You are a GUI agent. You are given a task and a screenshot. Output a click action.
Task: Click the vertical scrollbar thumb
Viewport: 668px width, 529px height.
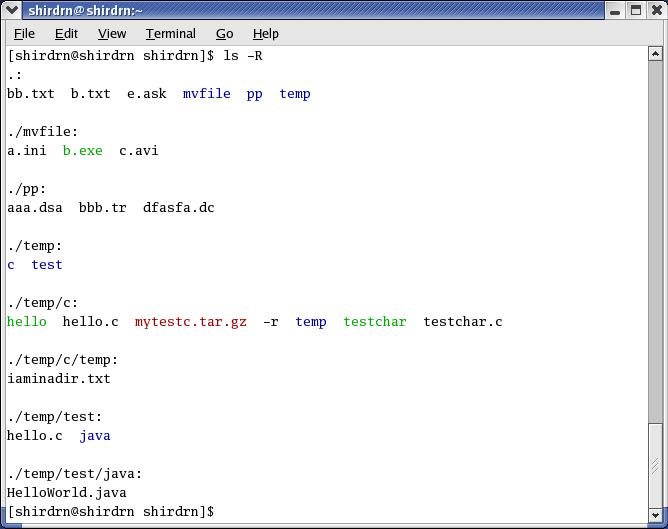click(x=655, y=465)
